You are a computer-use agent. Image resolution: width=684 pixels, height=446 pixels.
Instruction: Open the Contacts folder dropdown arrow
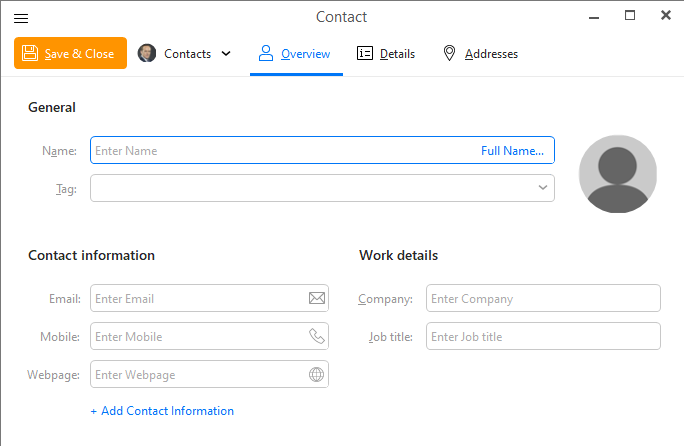[226, 54]
